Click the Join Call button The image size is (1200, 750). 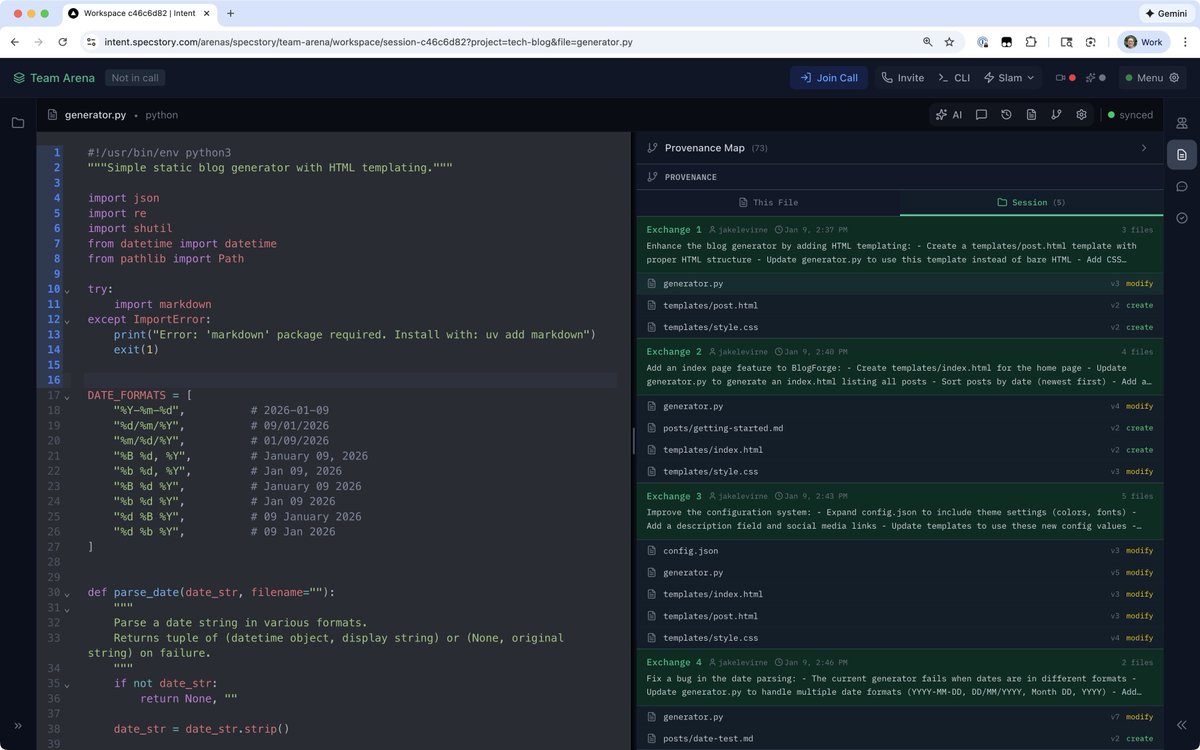pyautogui.click(x=829, y=78)
